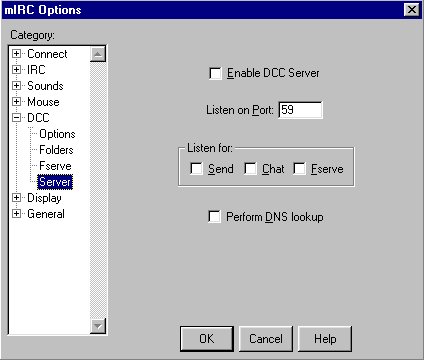This screenshot has width=424, height=360.
Task: Open Help for this dialog
Action: click(325, 339)
